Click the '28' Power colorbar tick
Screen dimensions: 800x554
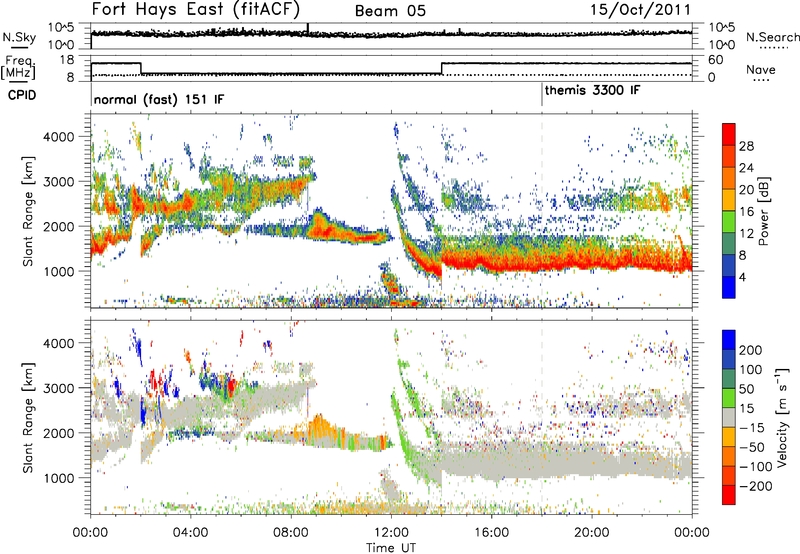(x=746, y=146)
